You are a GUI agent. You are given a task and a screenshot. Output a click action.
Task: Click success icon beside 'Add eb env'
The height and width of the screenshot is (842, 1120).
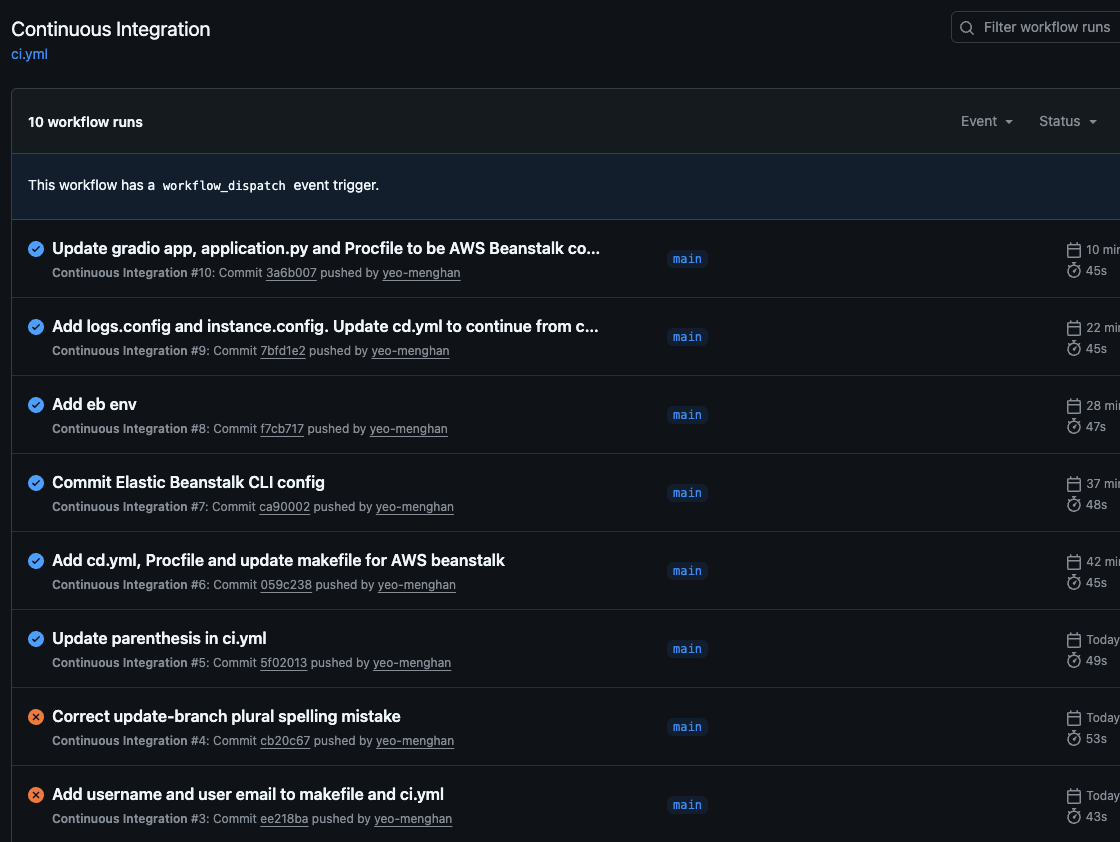[36, 405]
